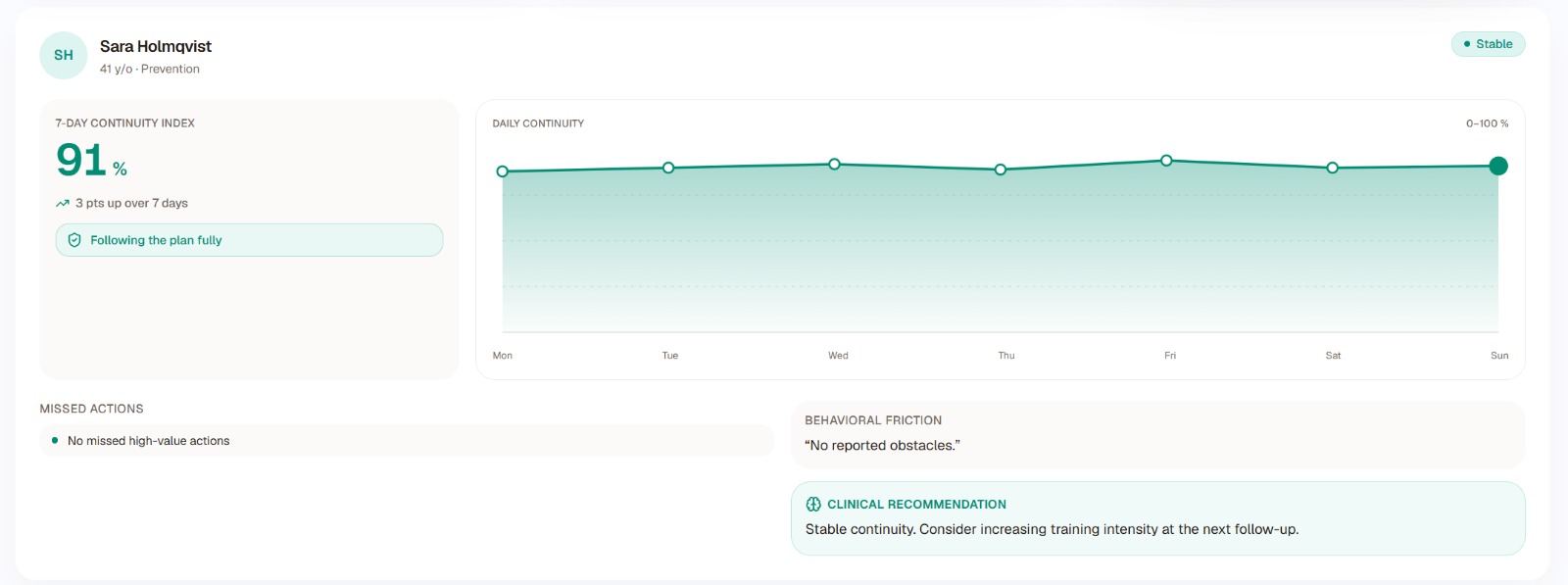Click the 41 y/o · Prevention subtitle
Image resolution: width=1568 pixels, height=585 pixels.
(x=150, y=69)
